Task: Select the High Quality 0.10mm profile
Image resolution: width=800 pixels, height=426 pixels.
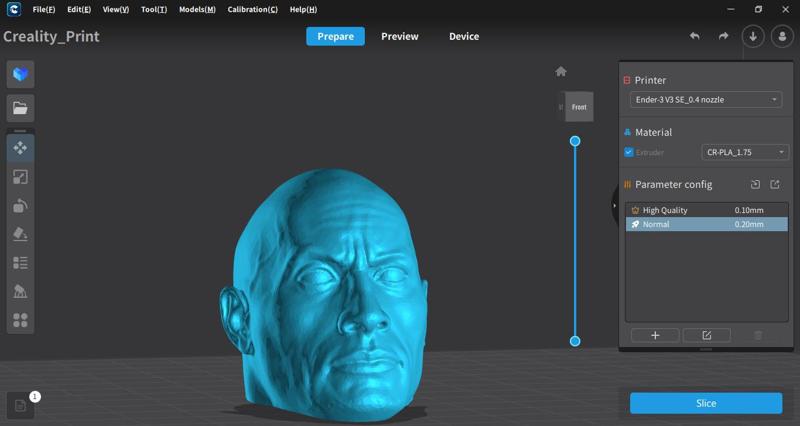Action: [x=707, y=210]
